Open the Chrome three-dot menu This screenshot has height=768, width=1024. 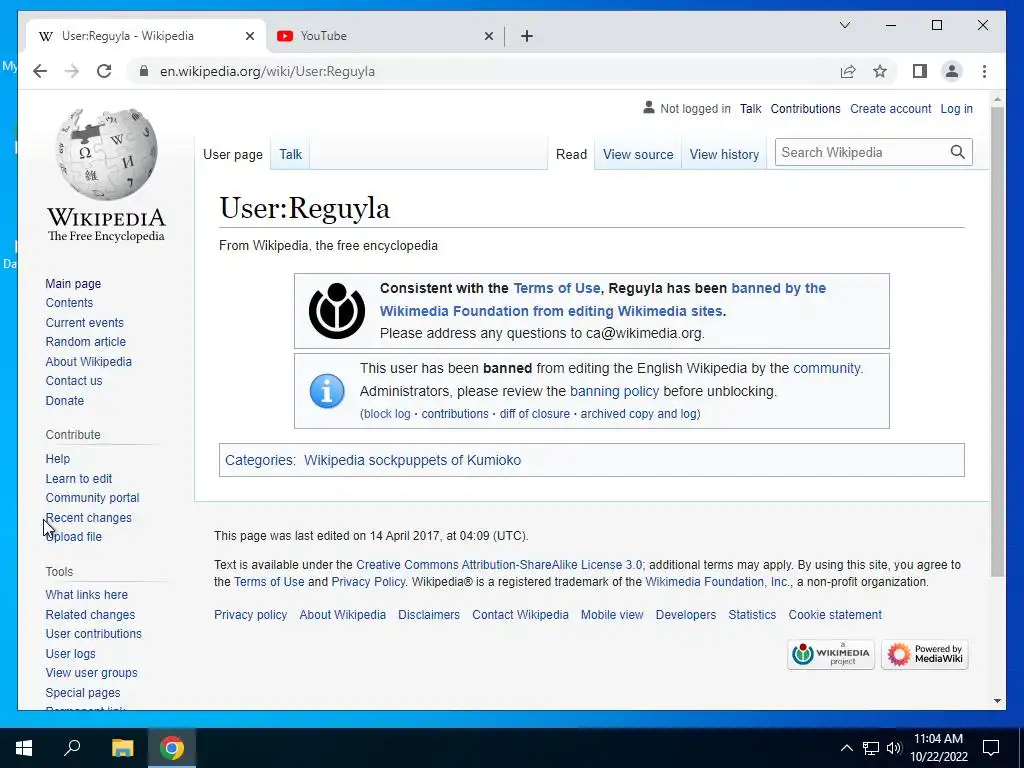984,71
